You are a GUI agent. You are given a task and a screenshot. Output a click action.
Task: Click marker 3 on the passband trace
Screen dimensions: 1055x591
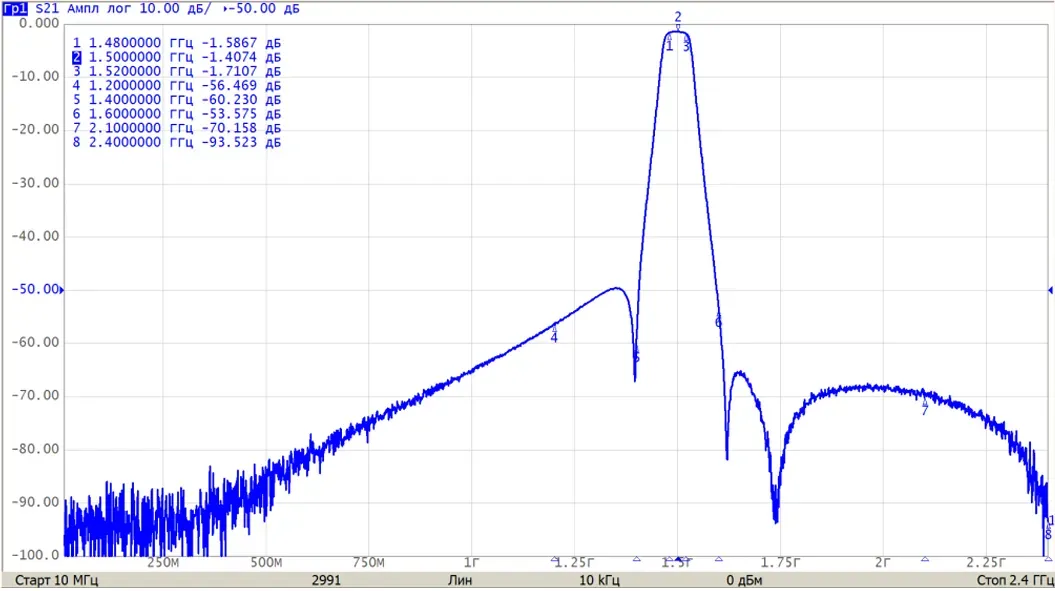(x=686, y=46)
